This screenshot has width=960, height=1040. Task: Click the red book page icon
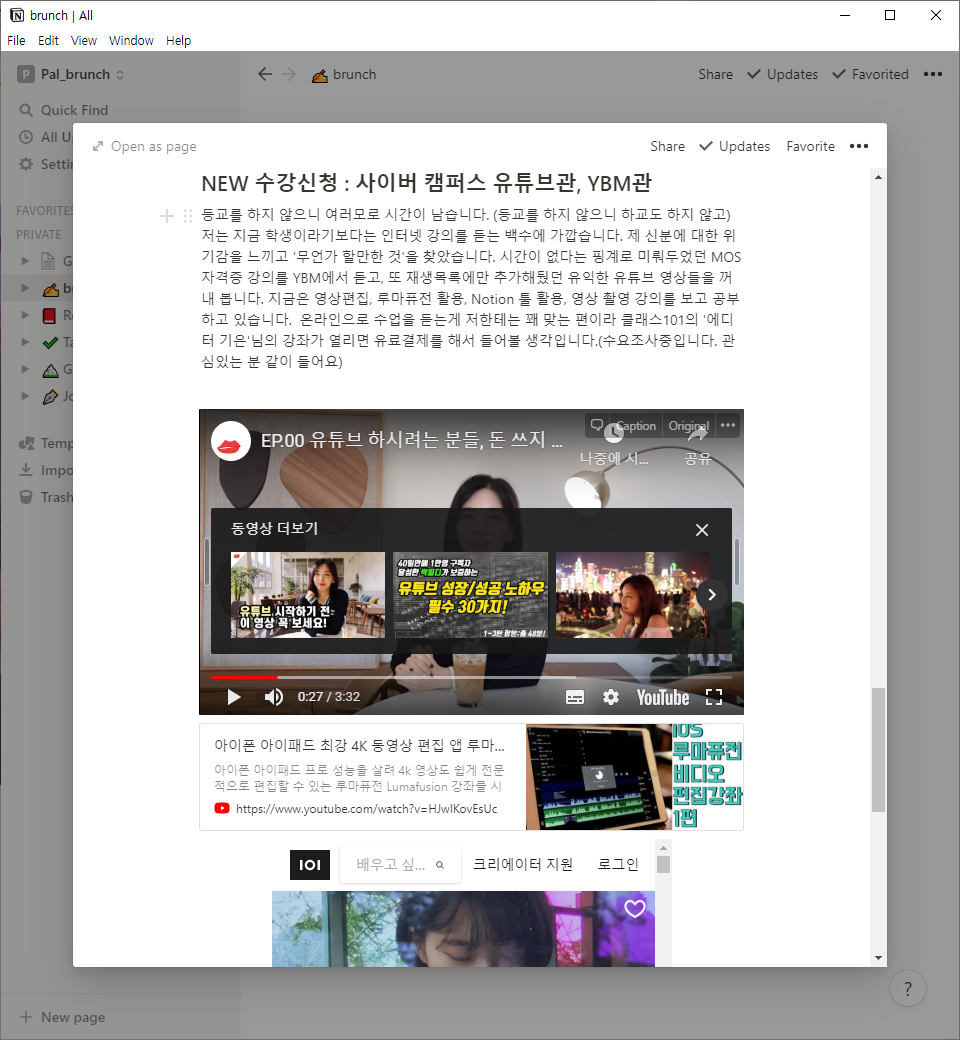(49, 316)
